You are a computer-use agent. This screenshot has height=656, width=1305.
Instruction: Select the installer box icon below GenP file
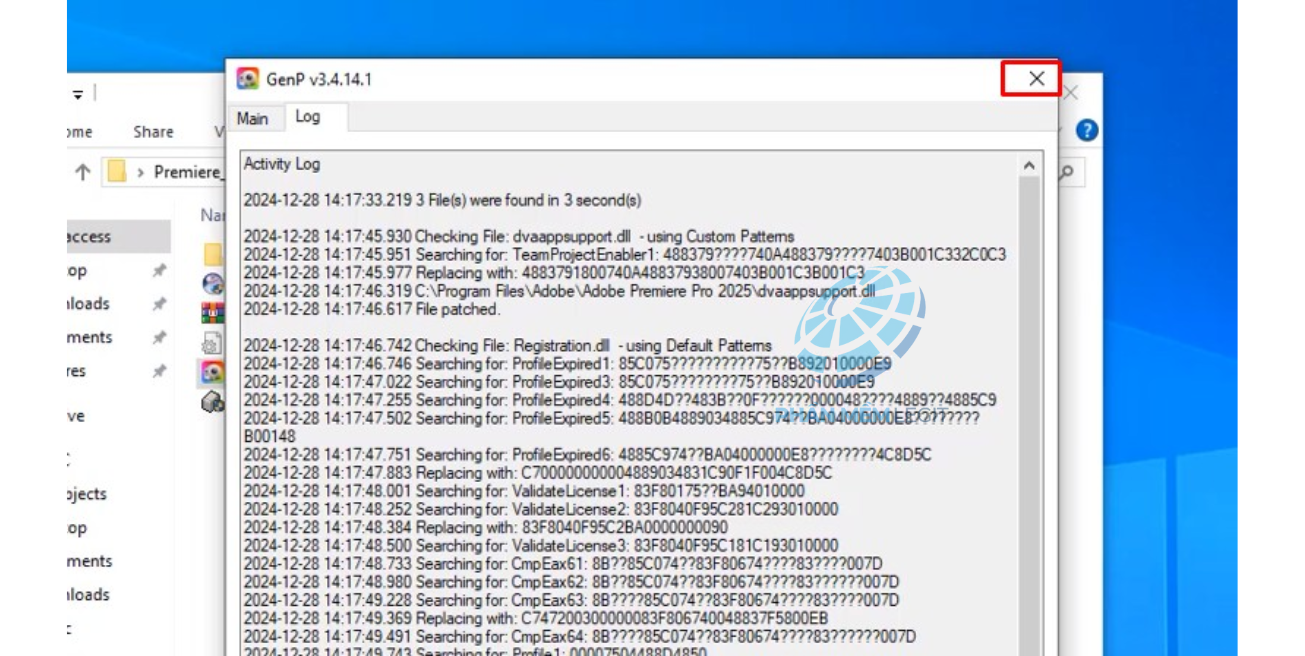click(x=213, y=402)
